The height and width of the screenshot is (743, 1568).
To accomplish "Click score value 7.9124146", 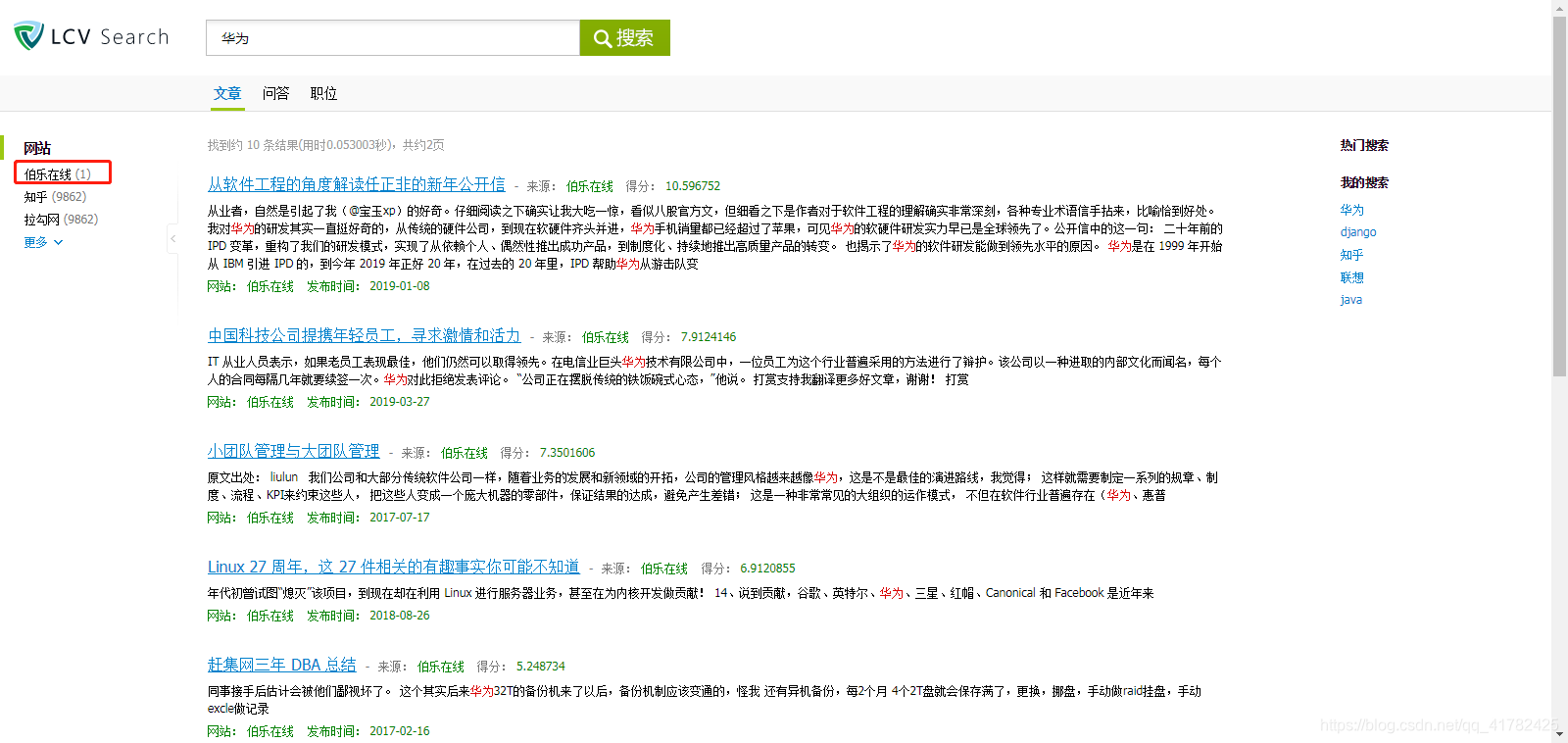I will [709, 337].
